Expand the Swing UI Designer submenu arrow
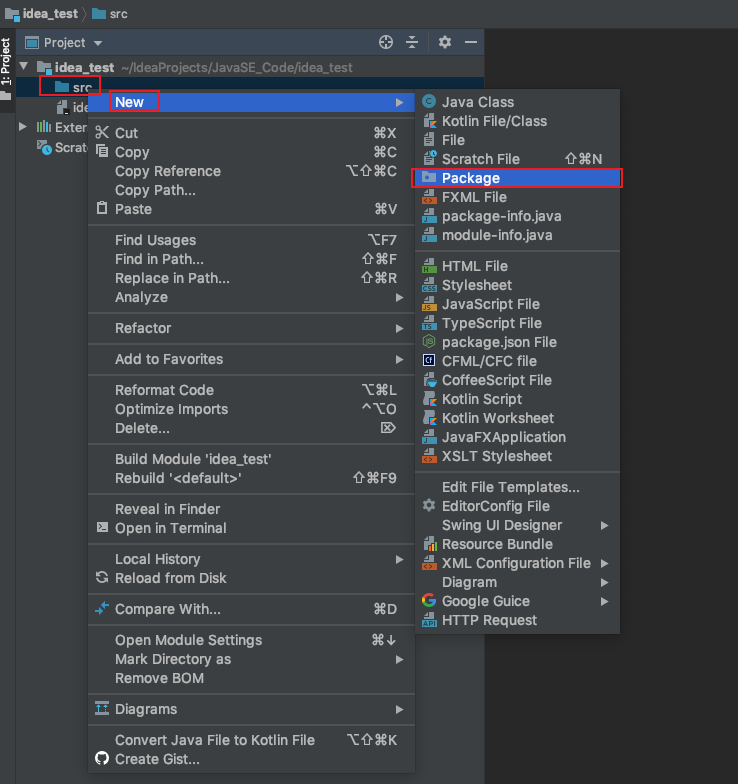This screenshot has height=784, width=738. [604, 526]
